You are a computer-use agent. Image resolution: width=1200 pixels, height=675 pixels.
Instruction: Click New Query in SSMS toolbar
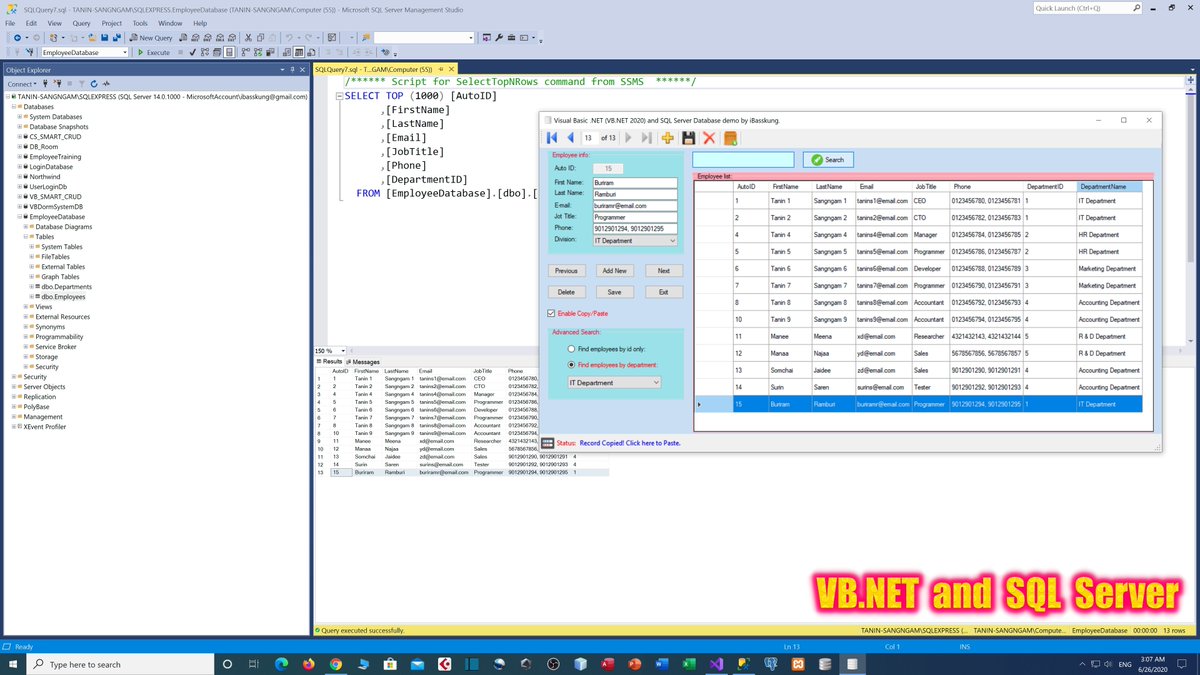[x=150, y=37]
